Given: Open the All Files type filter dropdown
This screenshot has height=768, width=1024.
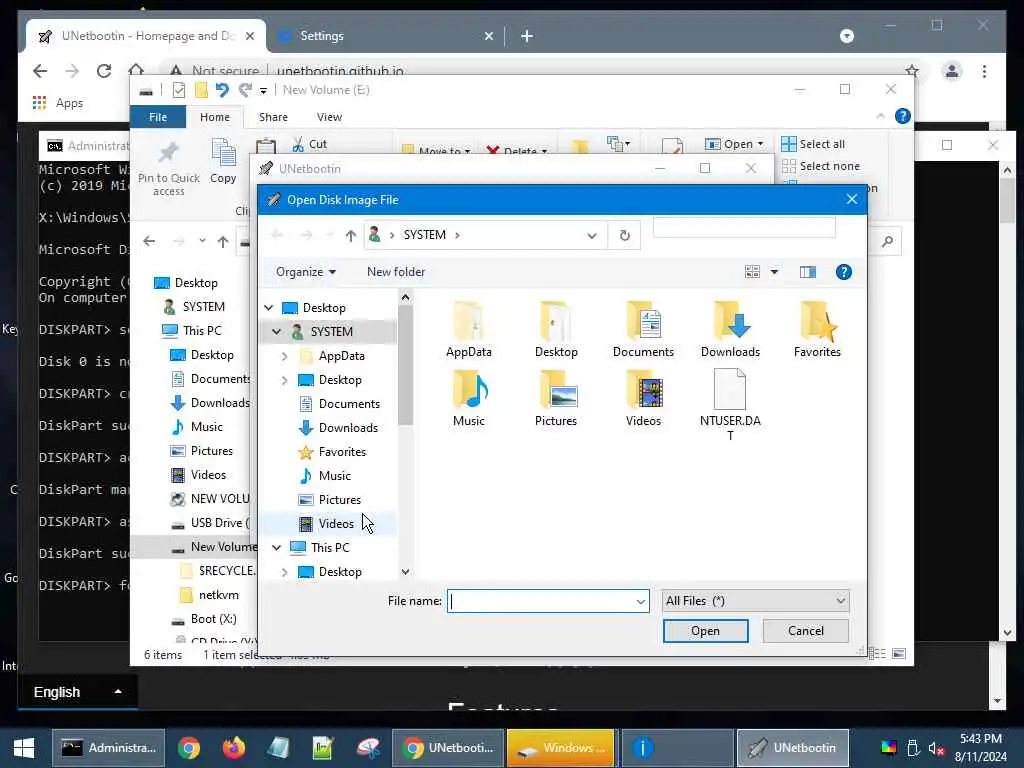Looking at the screenshot, I should coord(755,601).
